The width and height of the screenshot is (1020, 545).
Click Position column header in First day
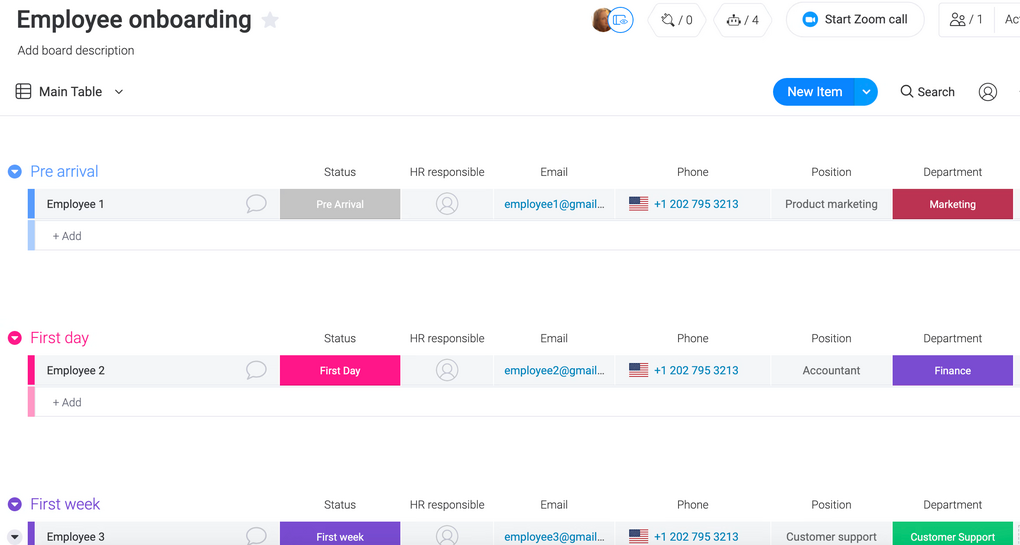click(831, 339)
